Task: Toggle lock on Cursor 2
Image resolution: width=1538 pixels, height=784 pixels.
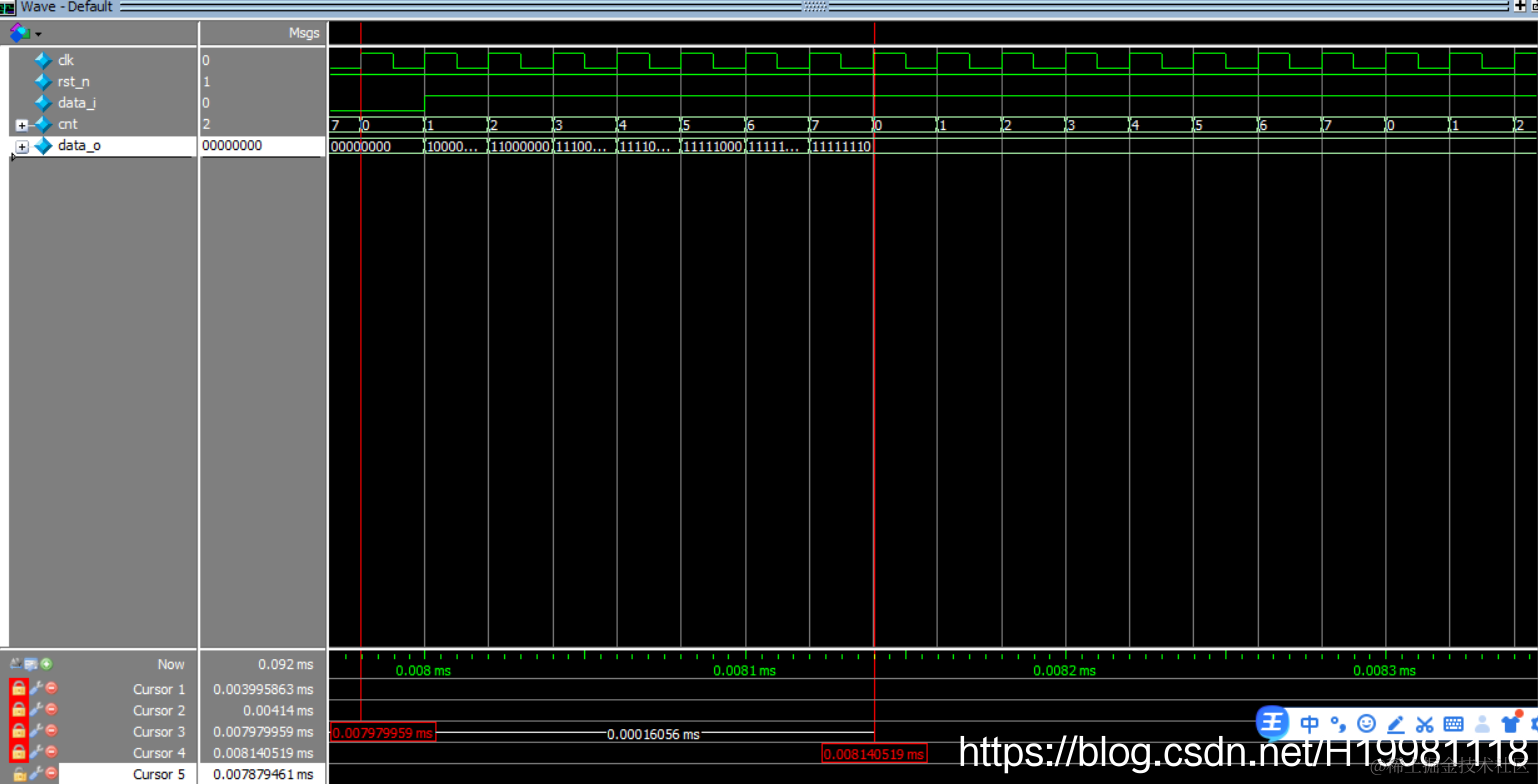Action: [18, 709]
